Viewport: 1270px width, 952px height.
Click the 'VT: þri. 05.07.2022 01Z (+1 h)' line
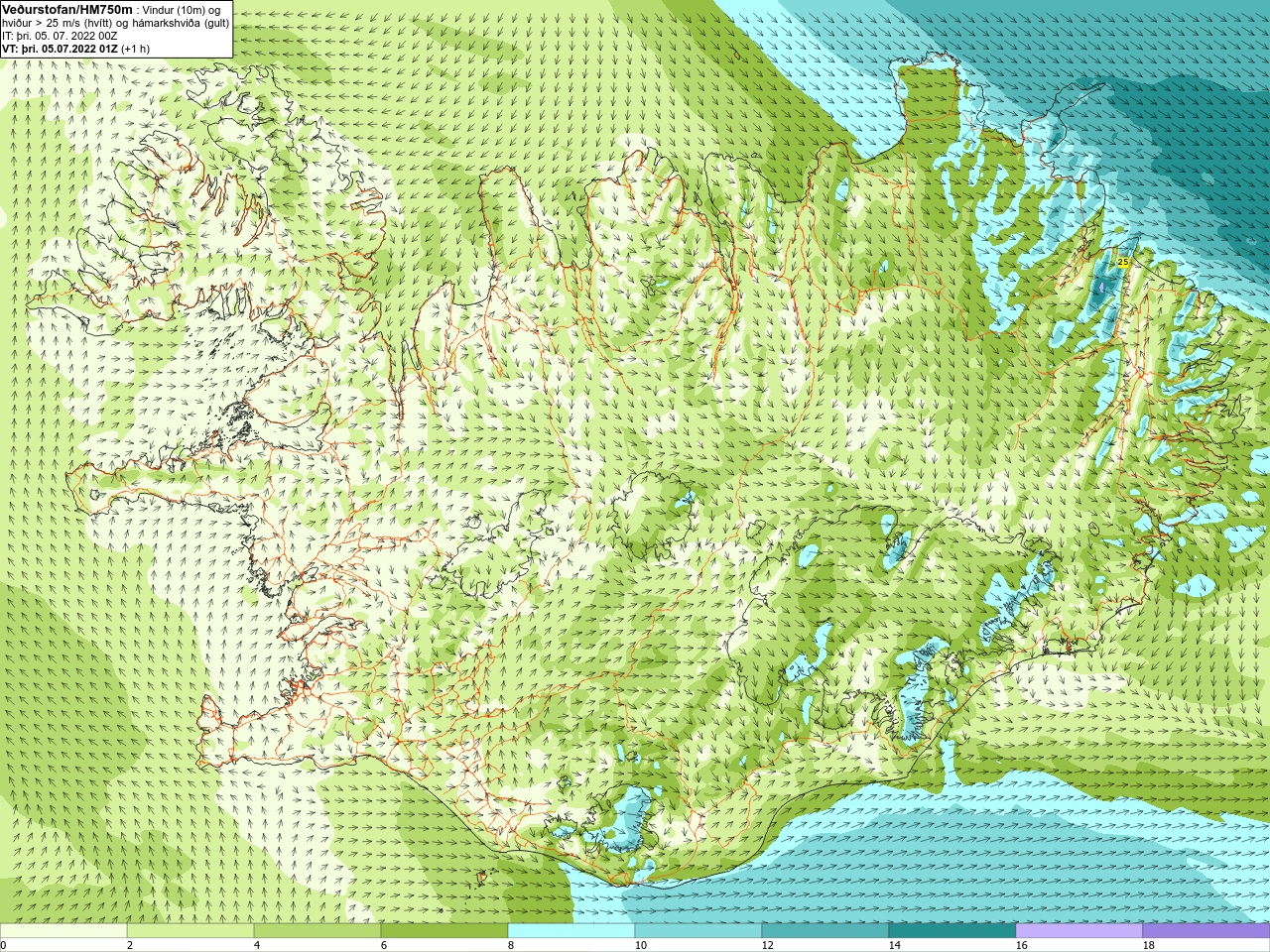point(76,49)
